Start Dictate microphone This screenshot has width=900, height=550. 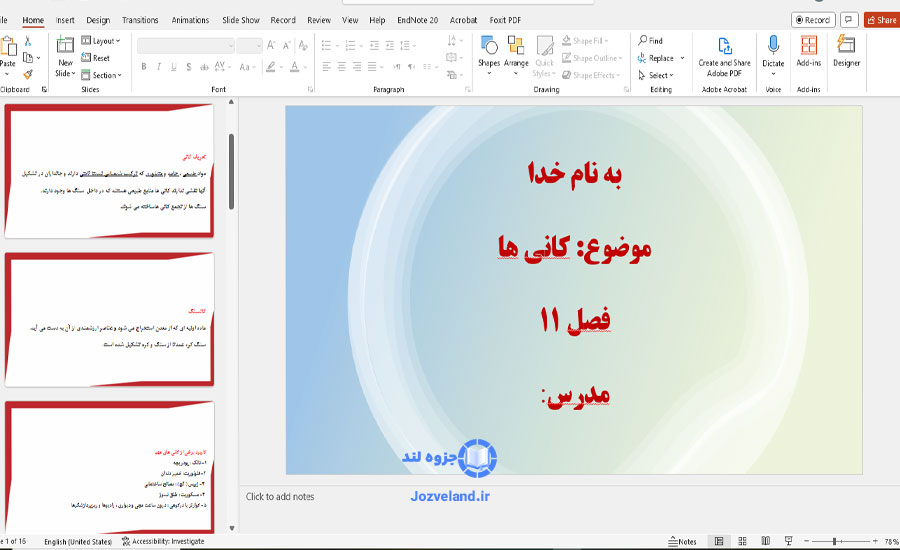773,45
